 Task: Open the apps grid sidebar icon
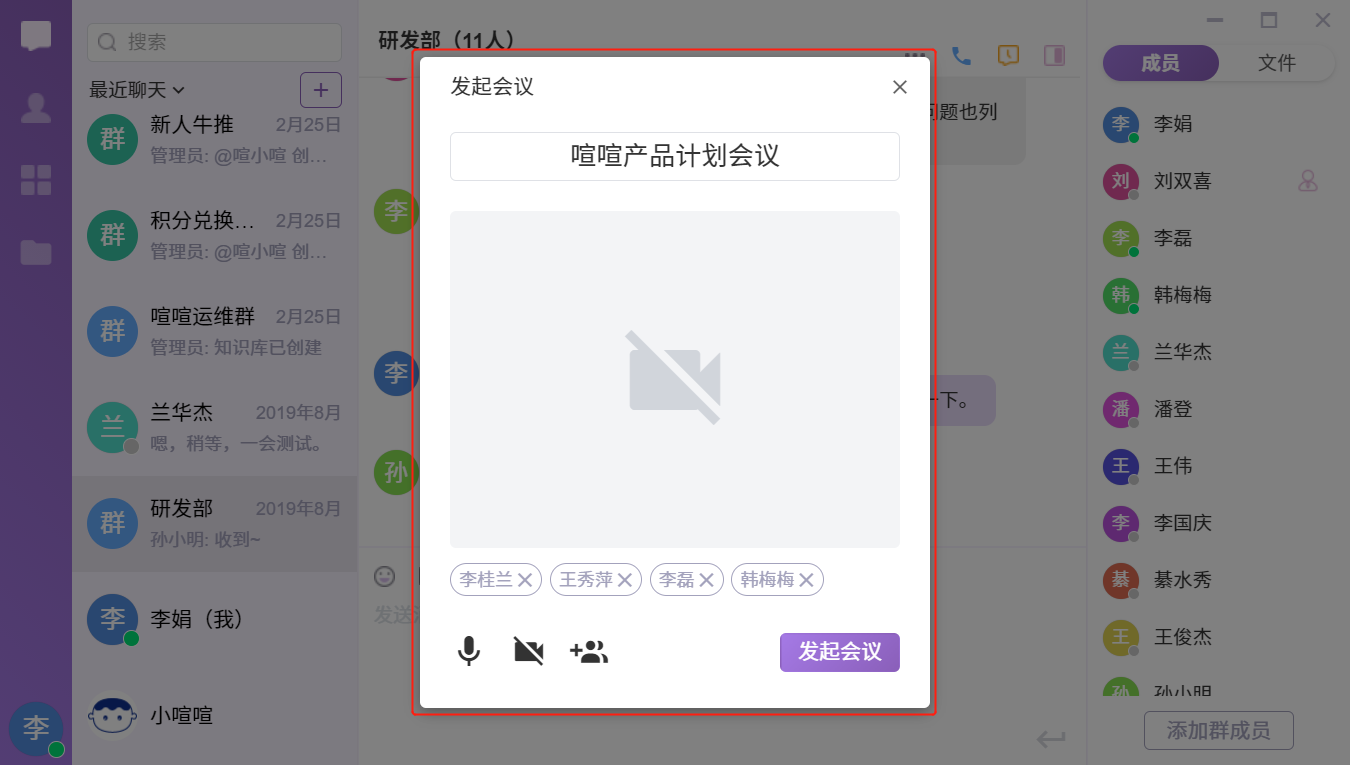click(x=36, y=180)
